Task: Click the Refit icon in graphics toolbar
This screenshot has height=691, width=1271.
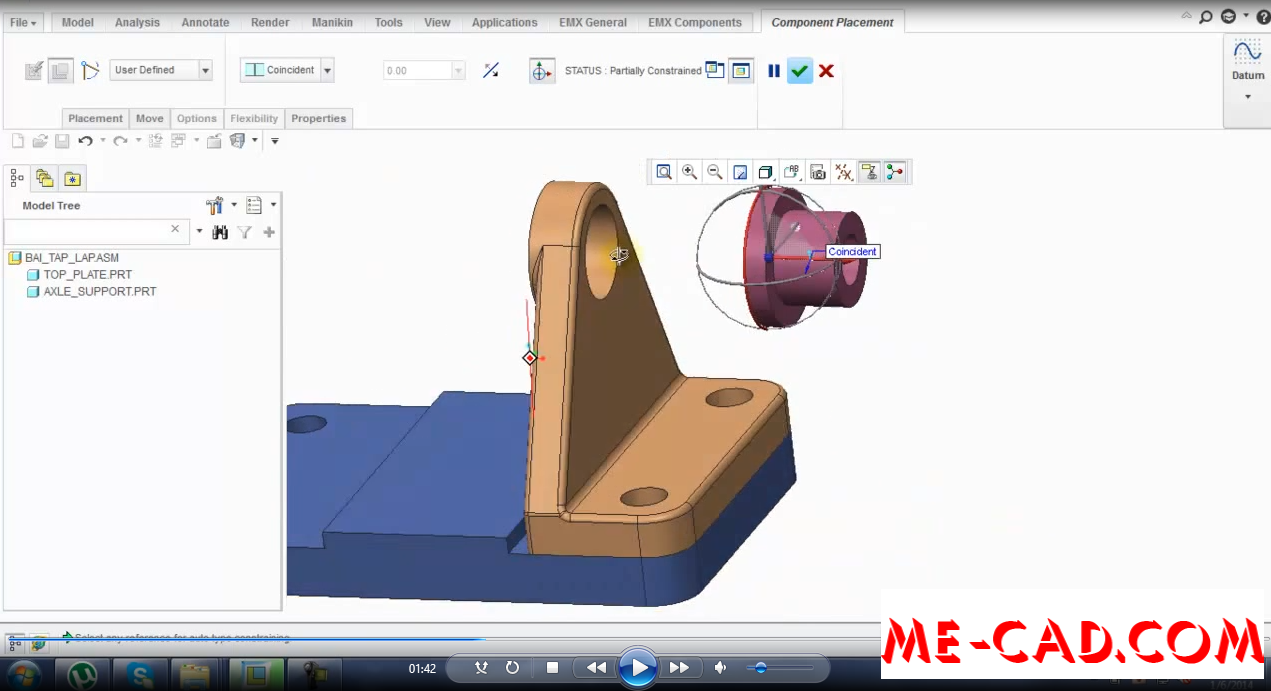Action: [x=664, y=171]
